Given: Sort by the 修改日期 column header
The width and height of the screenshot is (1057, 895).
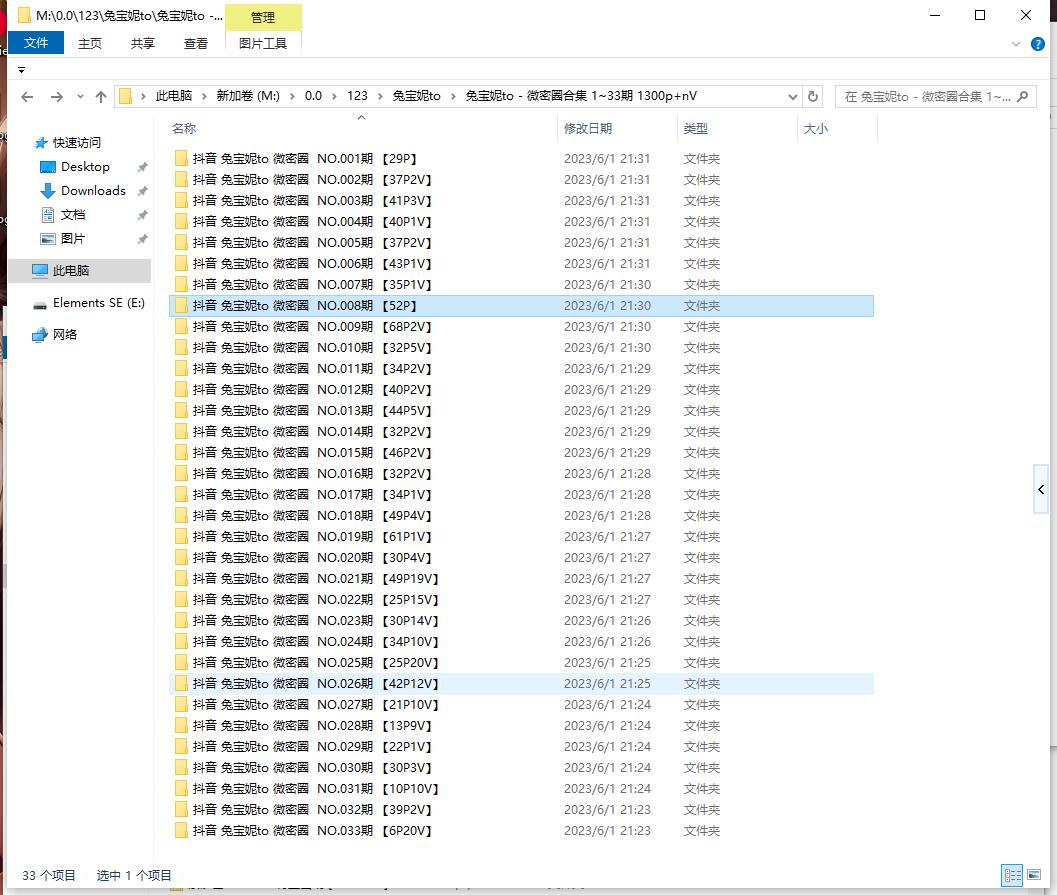Looking at the screenshot, I should (x=588, y=128).
